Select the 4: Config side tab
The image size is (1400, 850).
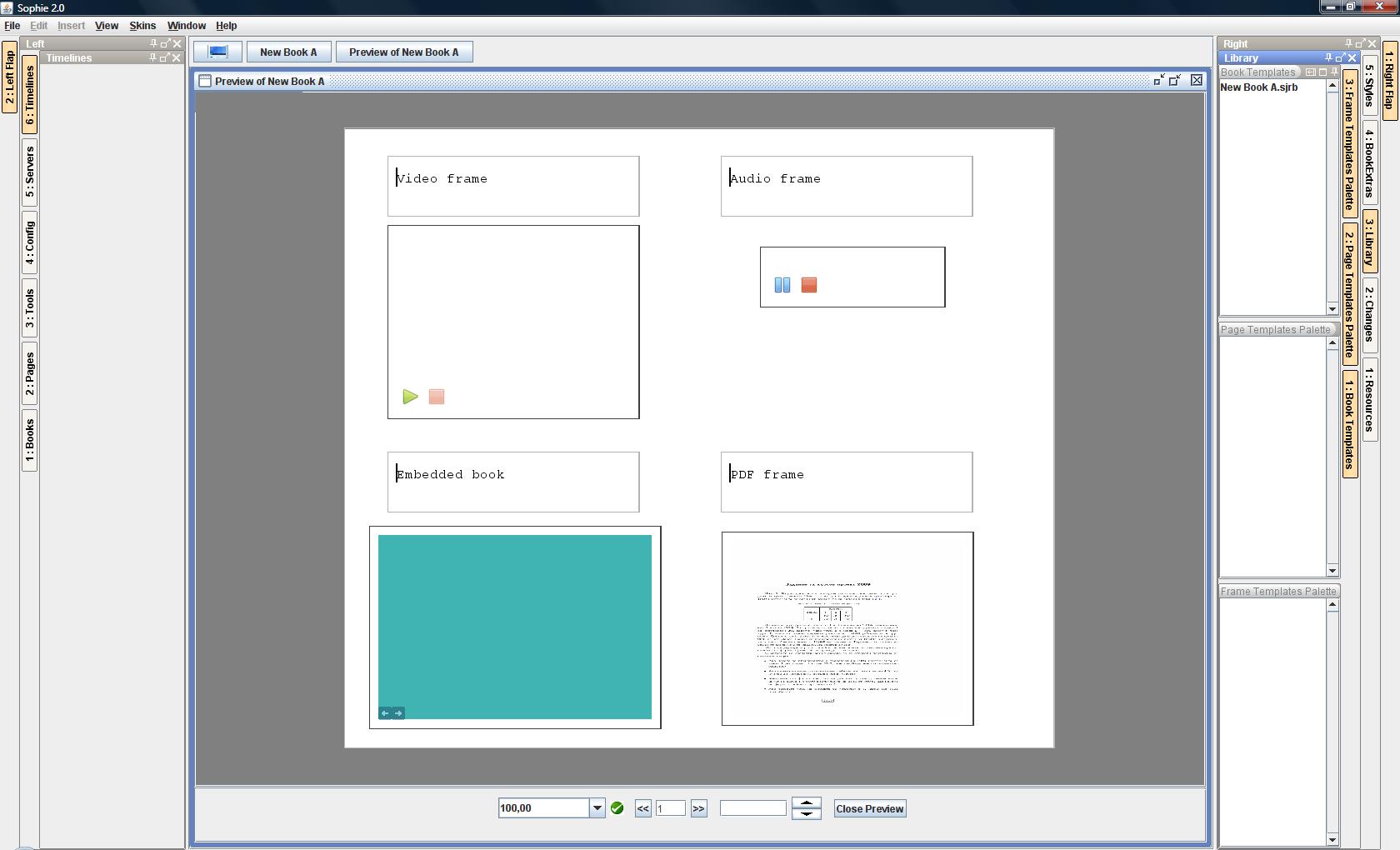pyautogui.click(x=30, y=242)
